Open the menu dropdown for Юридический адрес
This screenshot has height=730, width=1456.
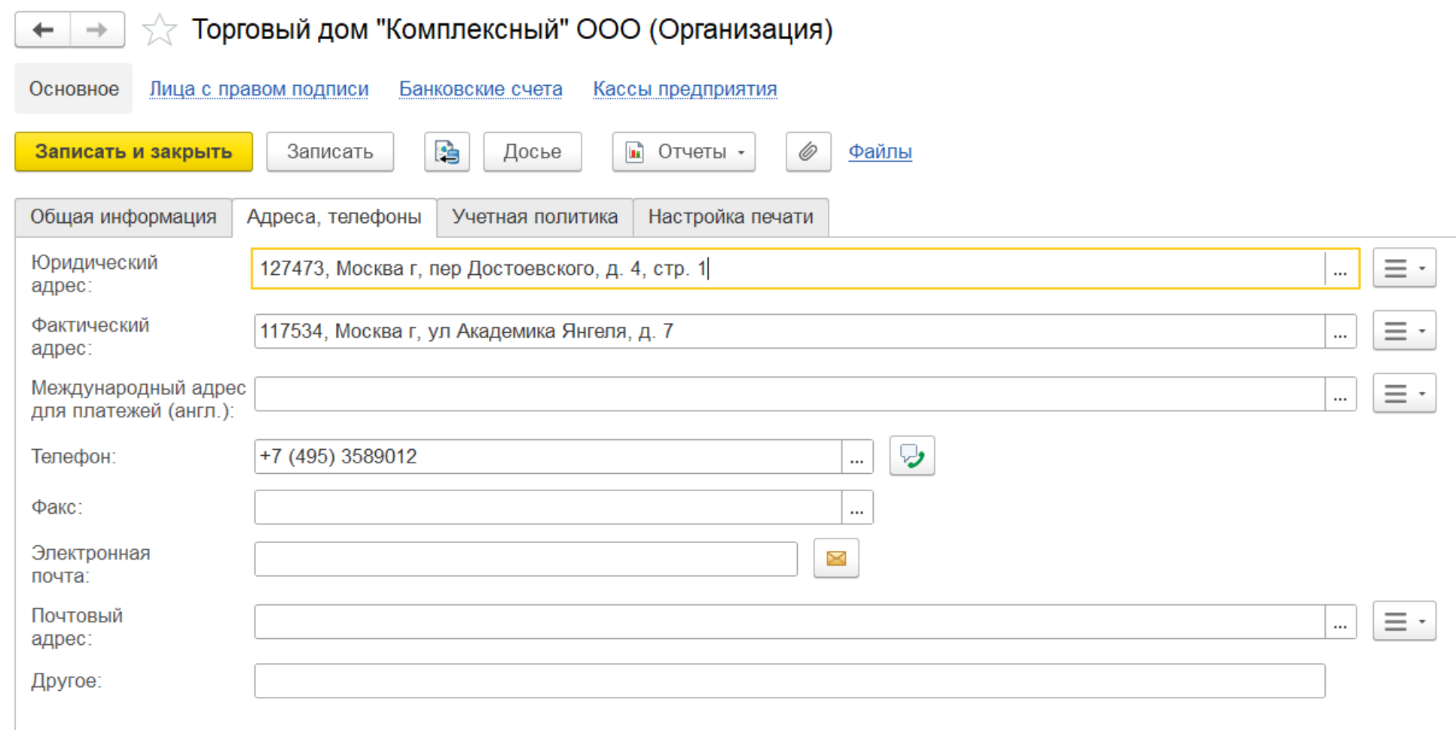pyautogui.click(x=1404, y=269)
